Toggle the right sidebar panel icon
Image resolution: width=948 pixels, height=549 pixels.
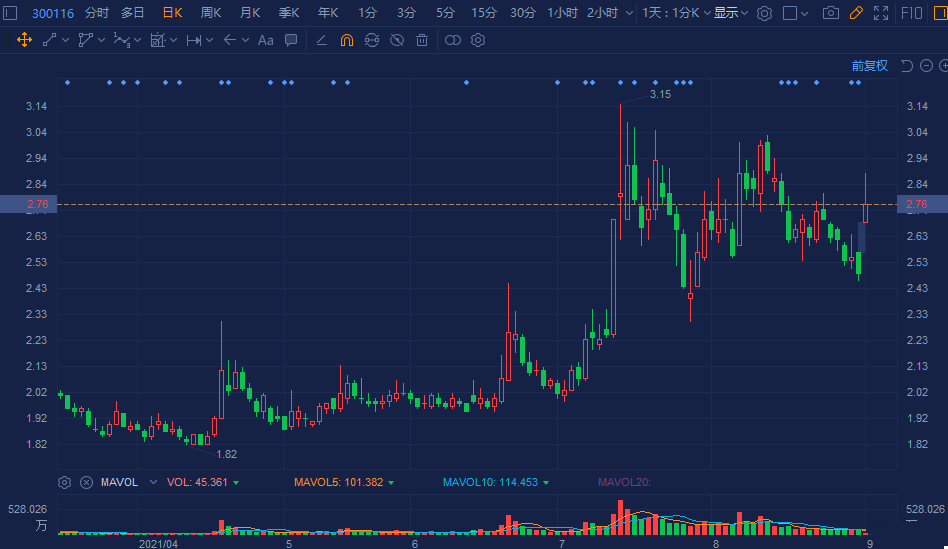point(941,13)
